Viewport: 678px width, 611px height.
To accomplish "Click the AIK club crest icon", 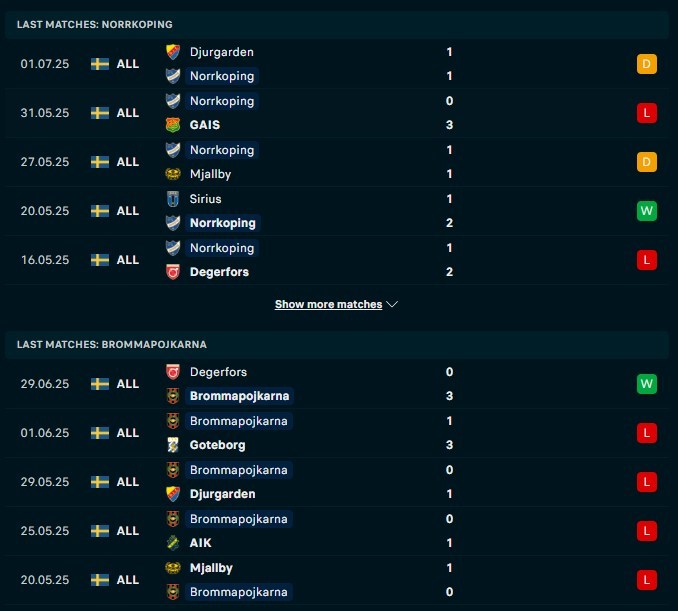I will pyautogui.click(x=173, y=543).
